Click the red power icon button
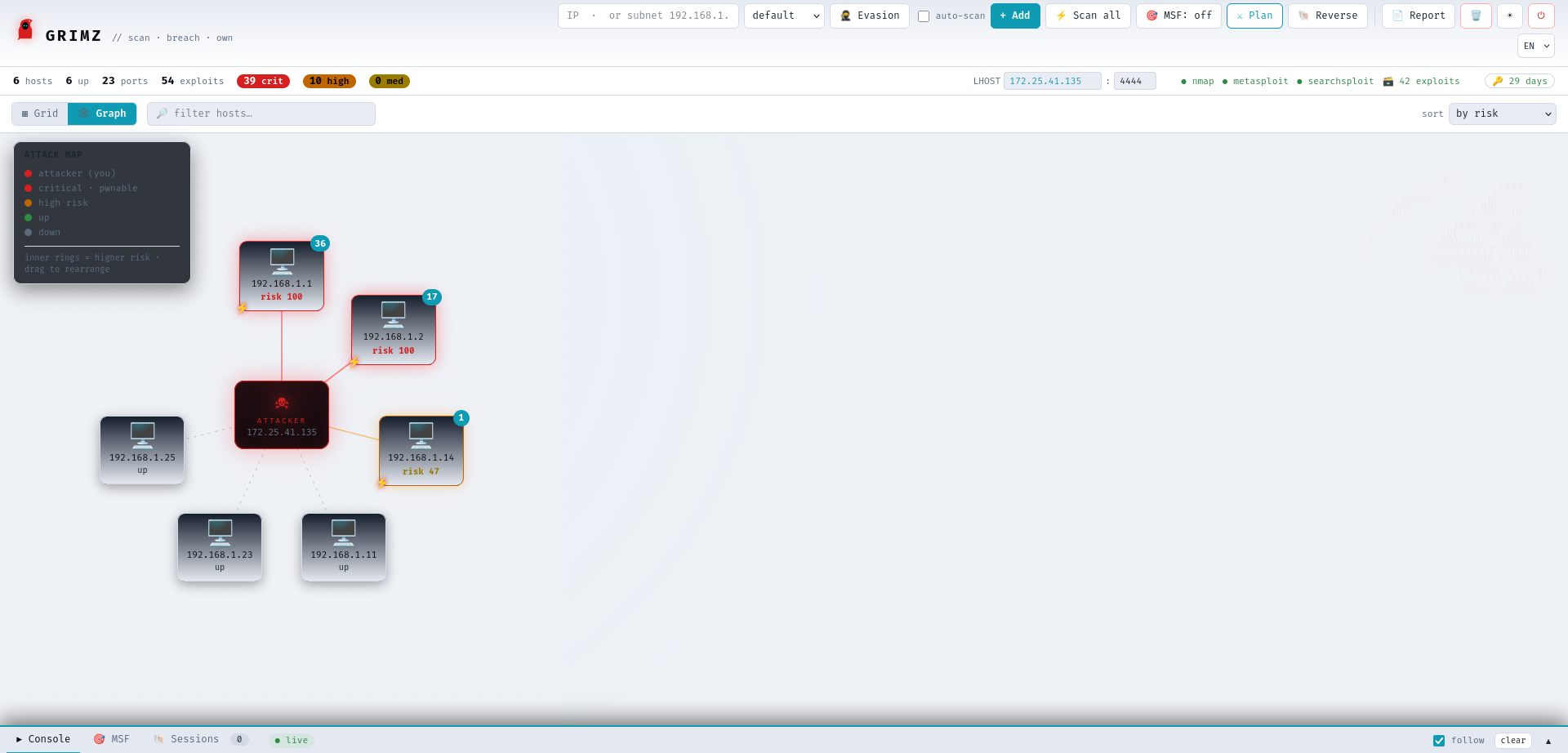The image size is (1568, 753). (x=1541, y=16)
